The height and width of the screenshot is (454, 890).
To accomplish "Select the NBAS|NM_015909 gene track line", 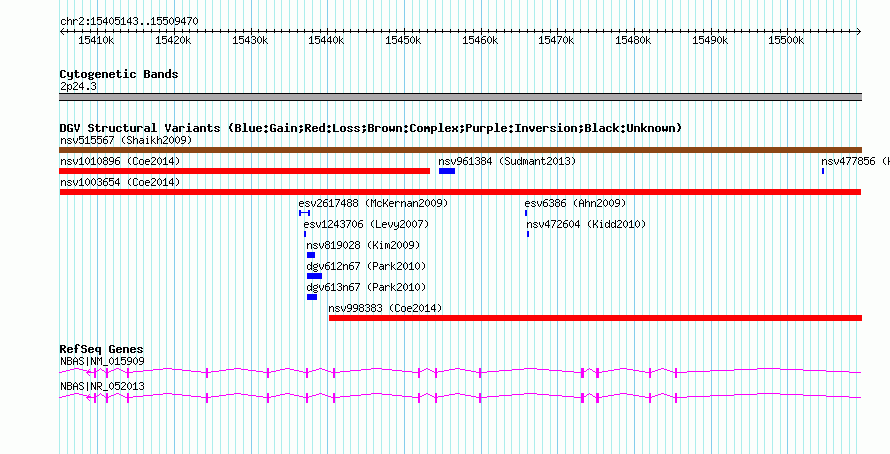I will (460, 372).
